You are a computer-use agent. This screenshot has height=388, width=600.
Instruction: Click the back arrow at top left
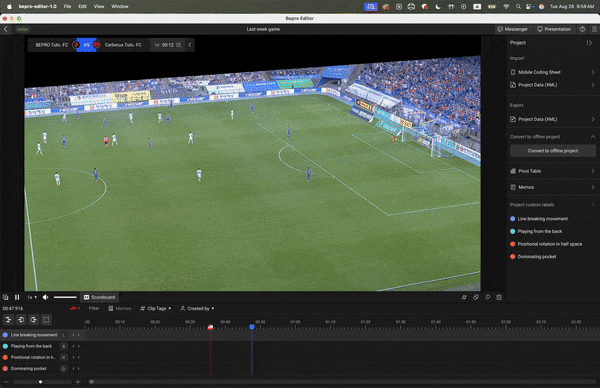pos(6,29)
